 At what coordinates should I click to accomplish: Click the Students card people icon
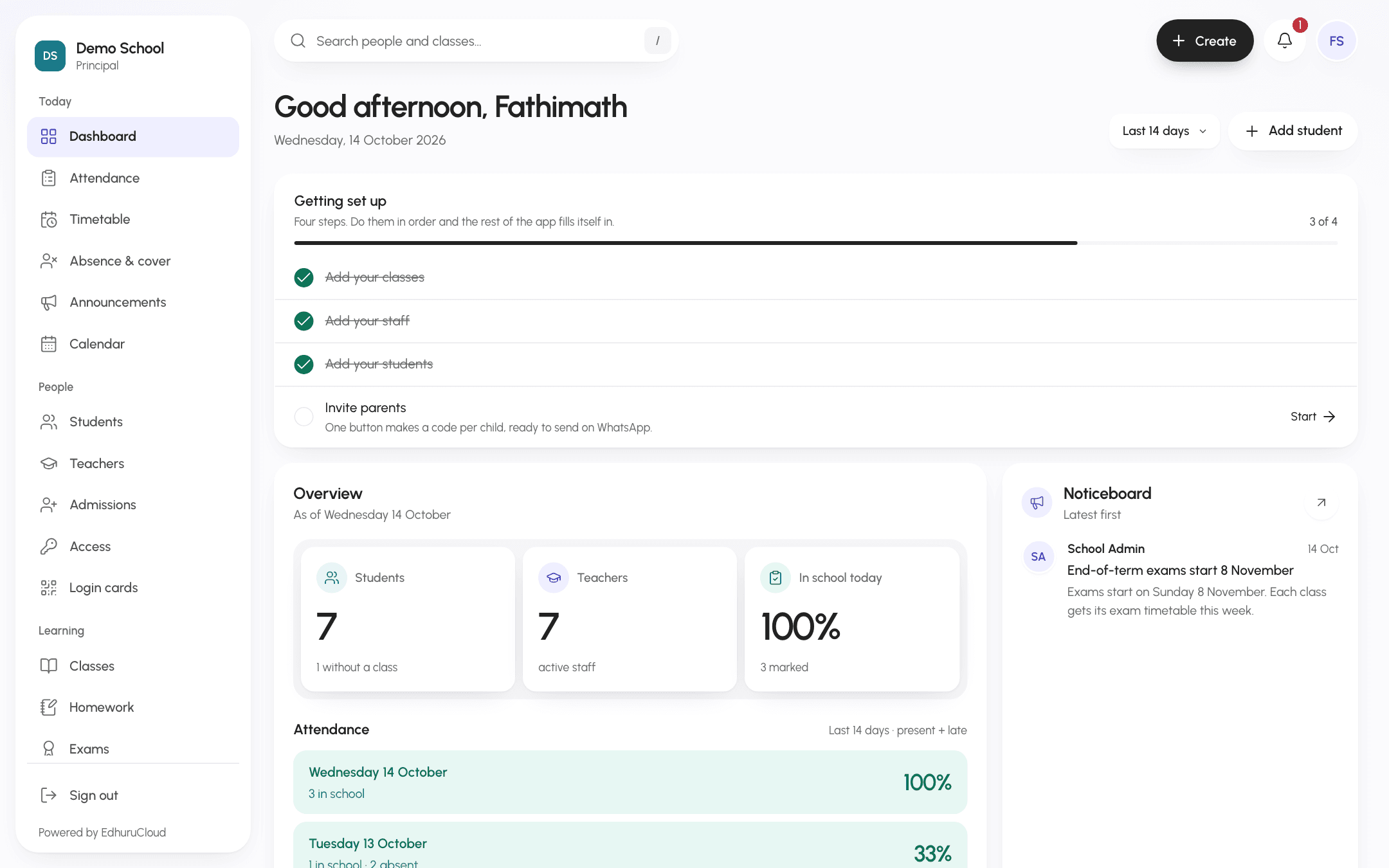click(x=332, y=577)
